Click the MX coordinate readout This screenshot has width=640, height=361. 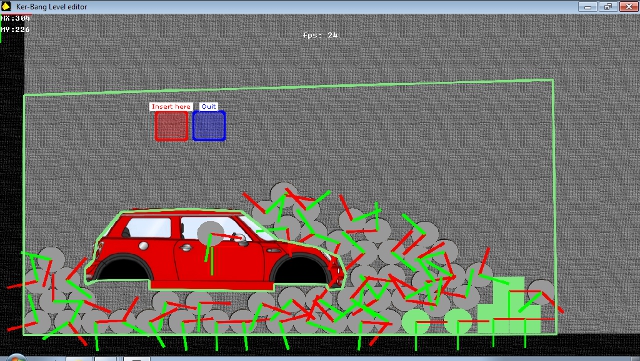(x=15, y=18)
